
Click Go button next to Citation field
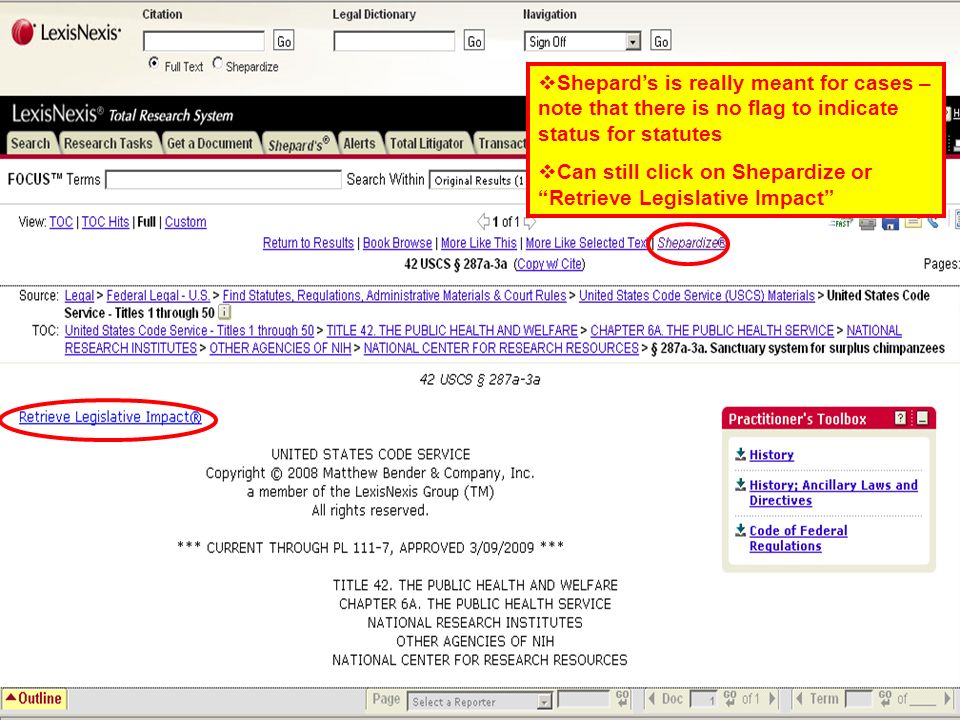coord(283,41)
